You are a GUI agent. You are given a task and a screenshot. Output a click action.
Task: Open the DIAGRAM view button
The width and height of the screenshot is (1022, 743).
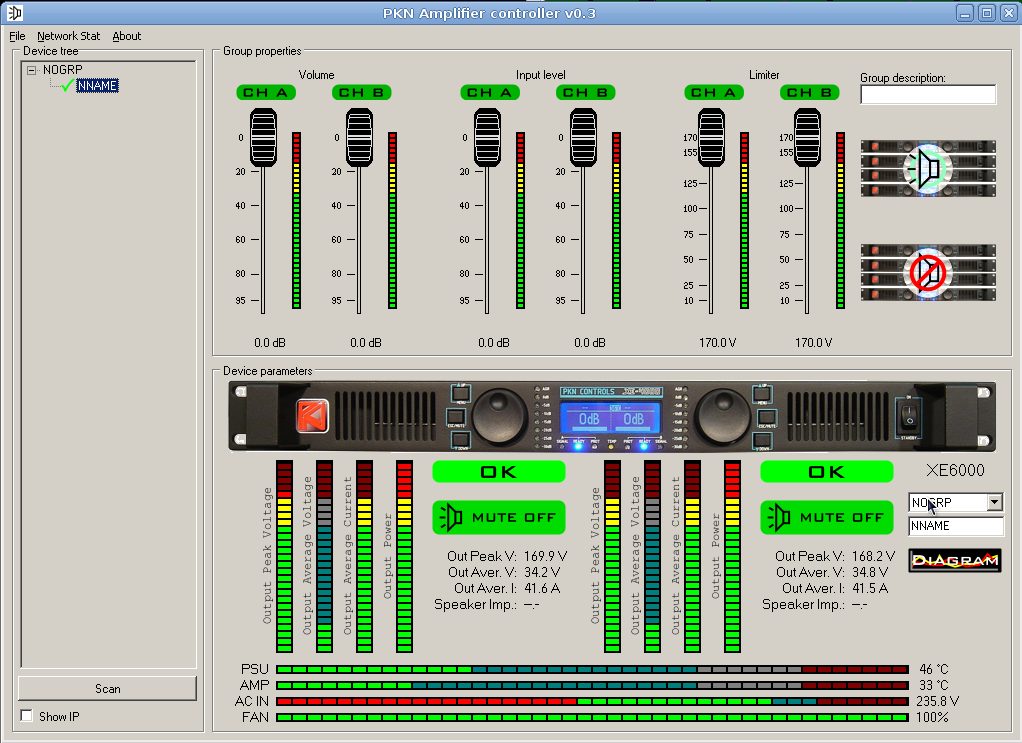[955, 561]
